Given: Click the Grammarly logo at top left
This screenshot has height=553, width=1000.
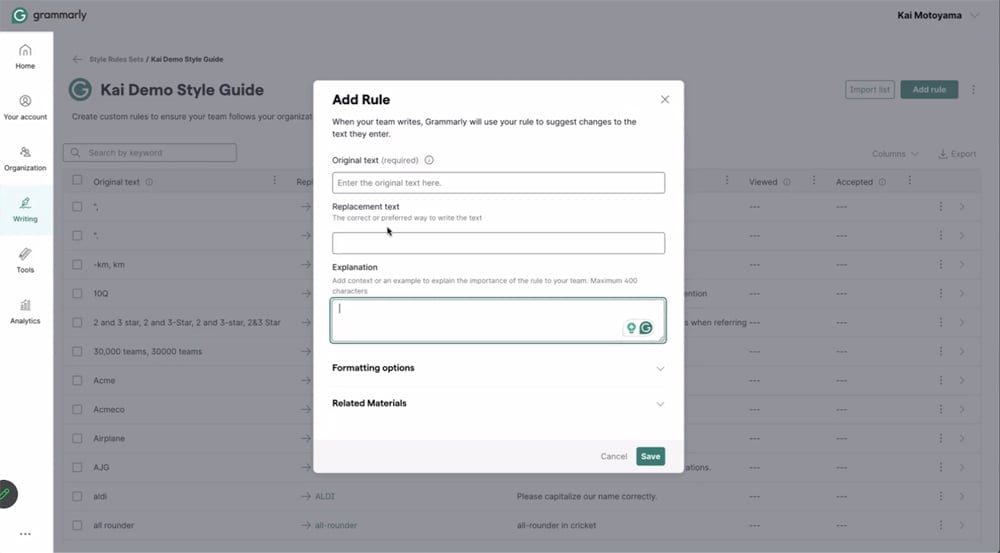Looking at the screenshot, I should coord(50,15).
